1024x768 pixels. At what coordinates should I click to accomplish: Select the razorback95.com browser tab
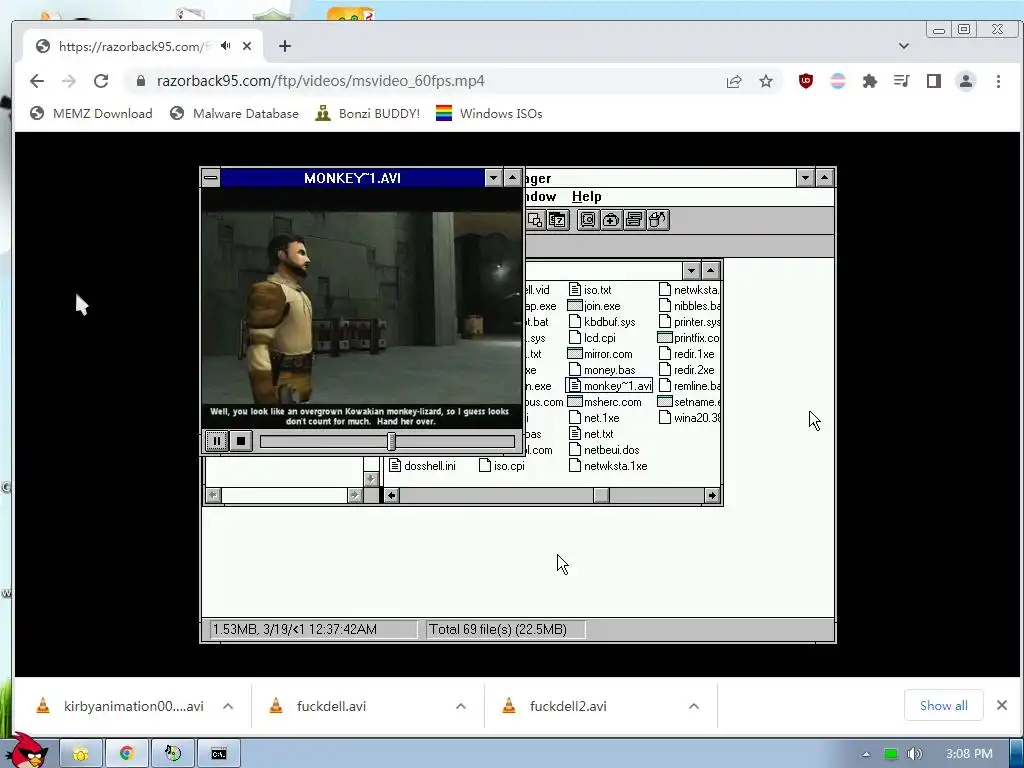(144, 46)
